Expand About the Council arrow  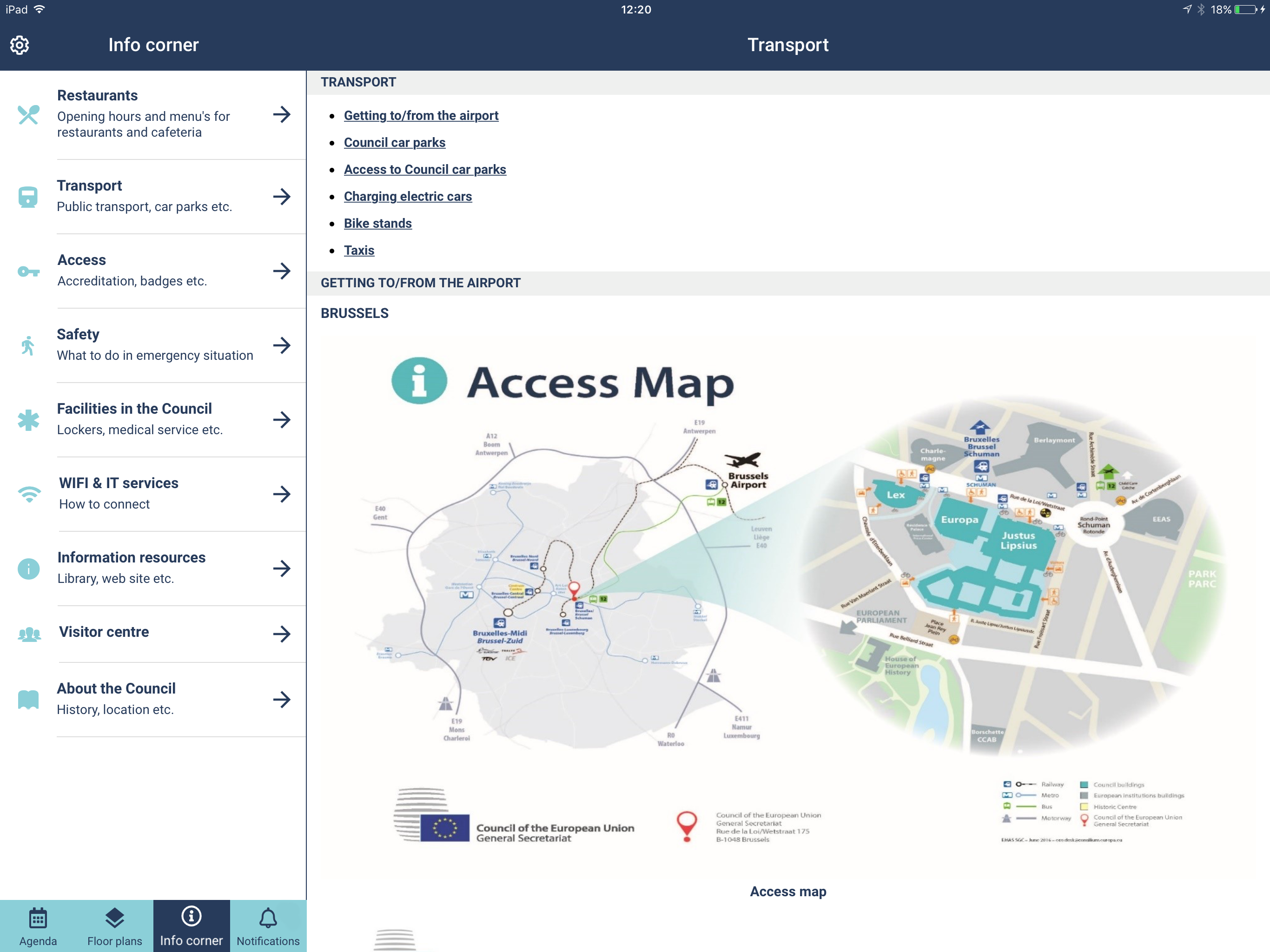pos(281,700)
